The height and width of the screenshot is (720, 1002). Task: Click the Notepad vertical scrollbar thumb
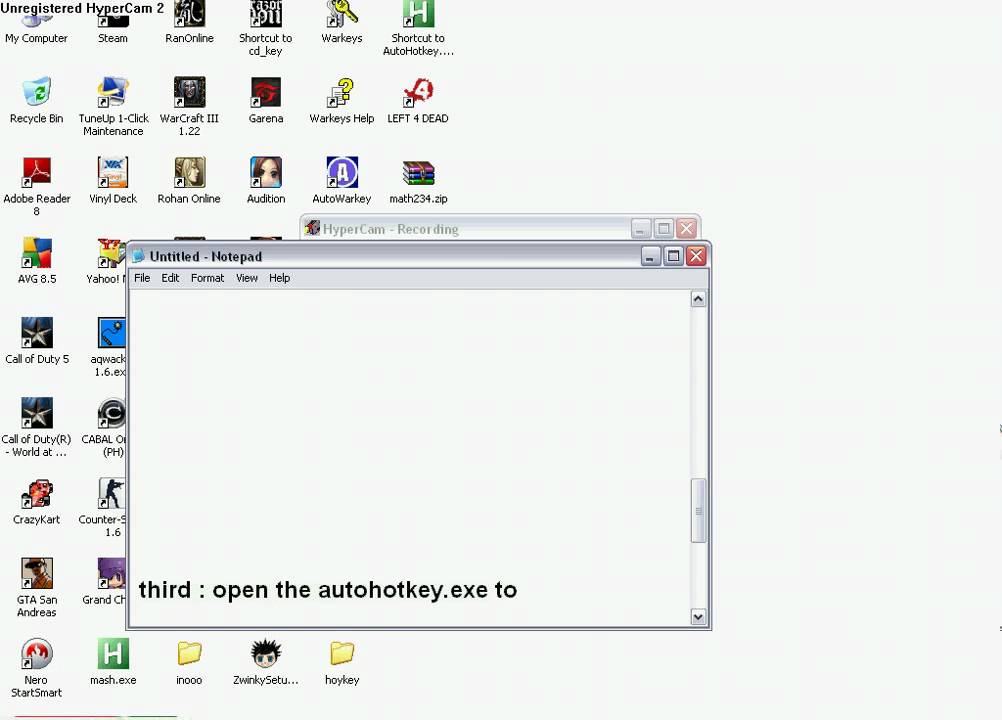point(698,510)
